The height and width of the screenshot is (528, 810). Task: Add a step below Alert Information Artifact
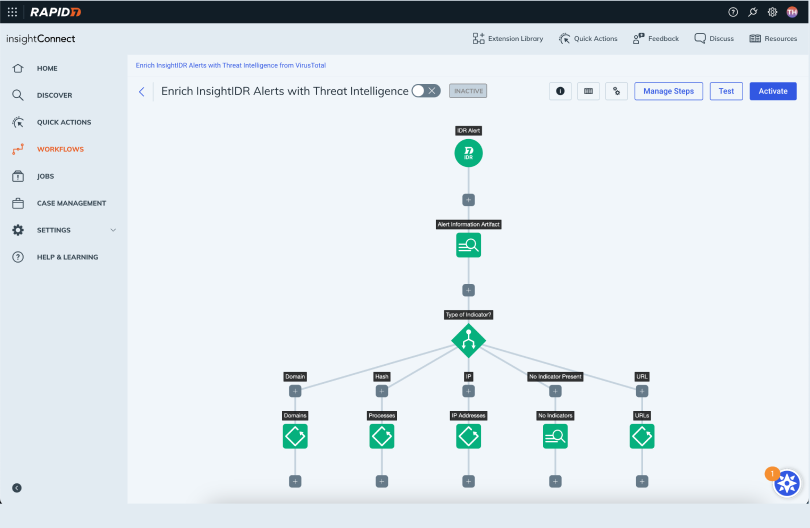pos(469,290)
